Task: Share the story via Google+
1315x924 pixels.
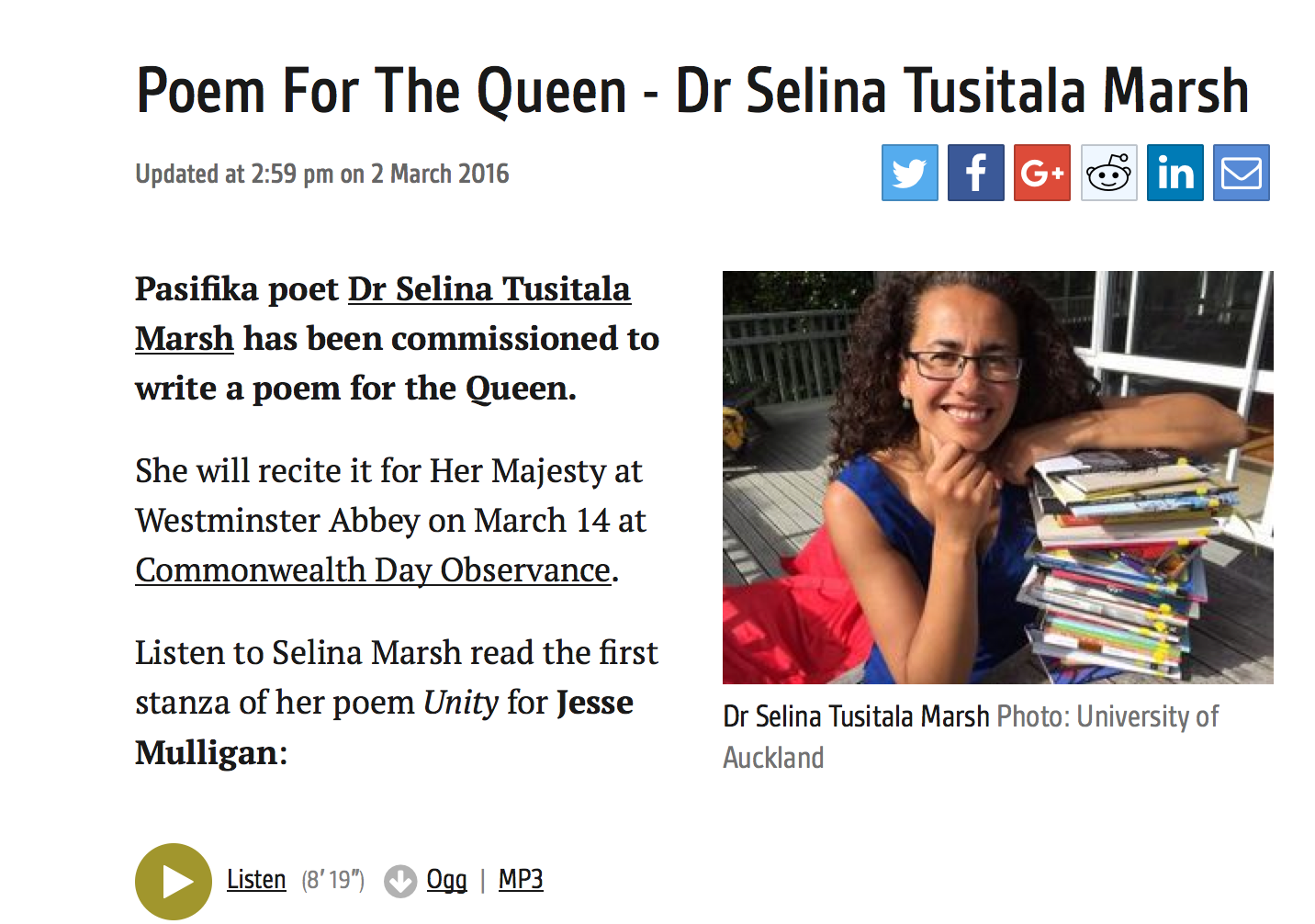Action: [x=1041, y=172]
